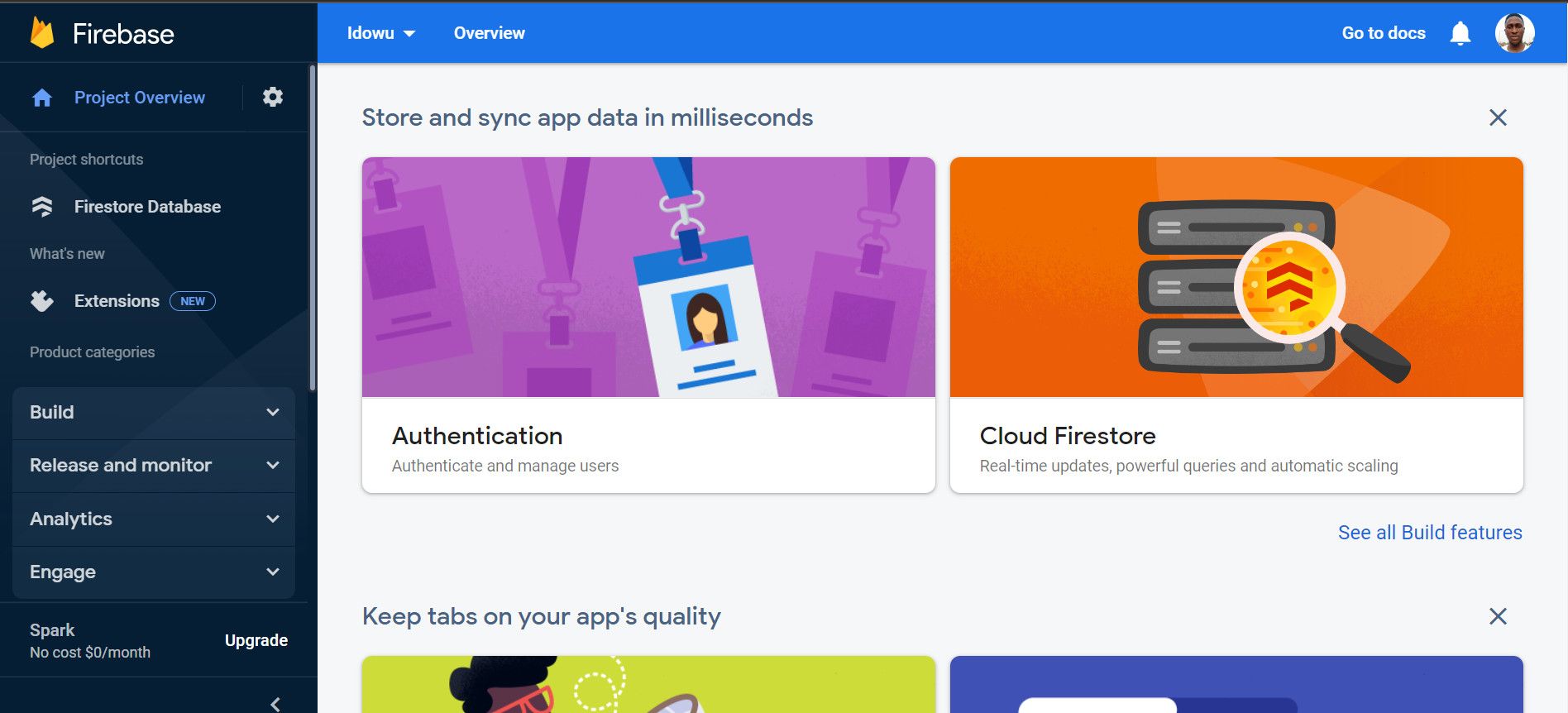Open Go to docs
1568x713 pixels.
pos(1383,33)
